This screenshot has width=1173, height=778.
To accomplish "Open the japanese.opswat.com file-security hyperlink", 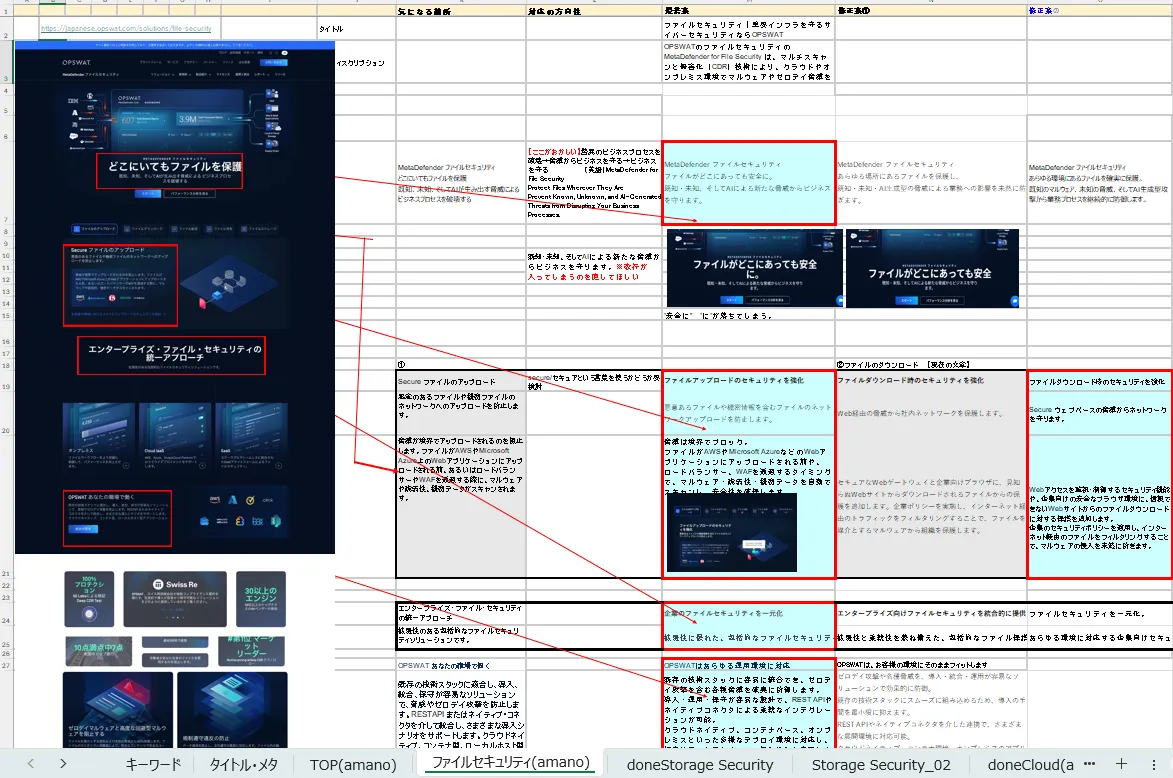I will [x=126, y=28].
